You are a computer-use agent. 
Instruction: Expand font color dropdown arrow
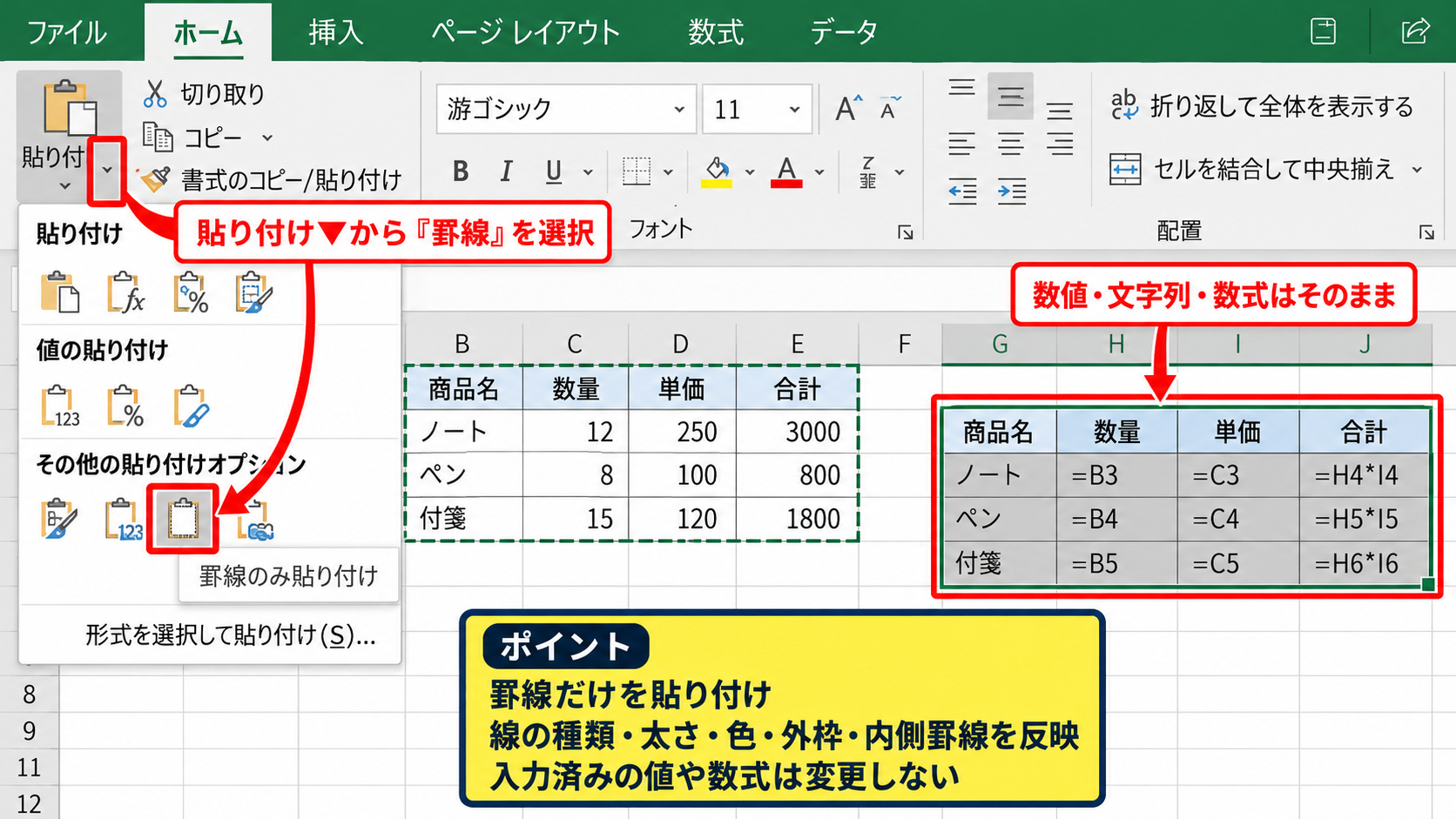819,172
